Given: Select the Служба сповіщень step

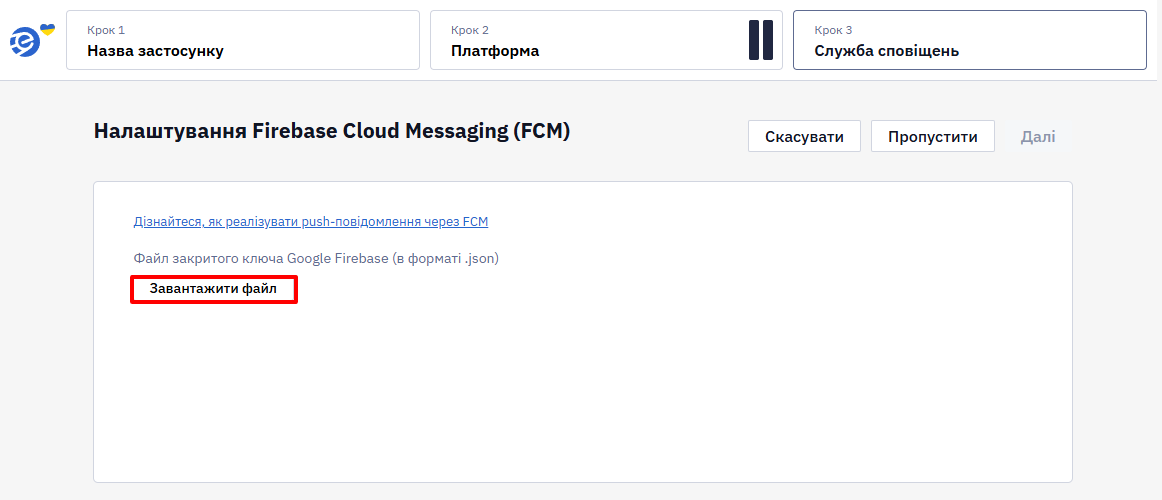Looking at the screenshot, I should [970, 40].
